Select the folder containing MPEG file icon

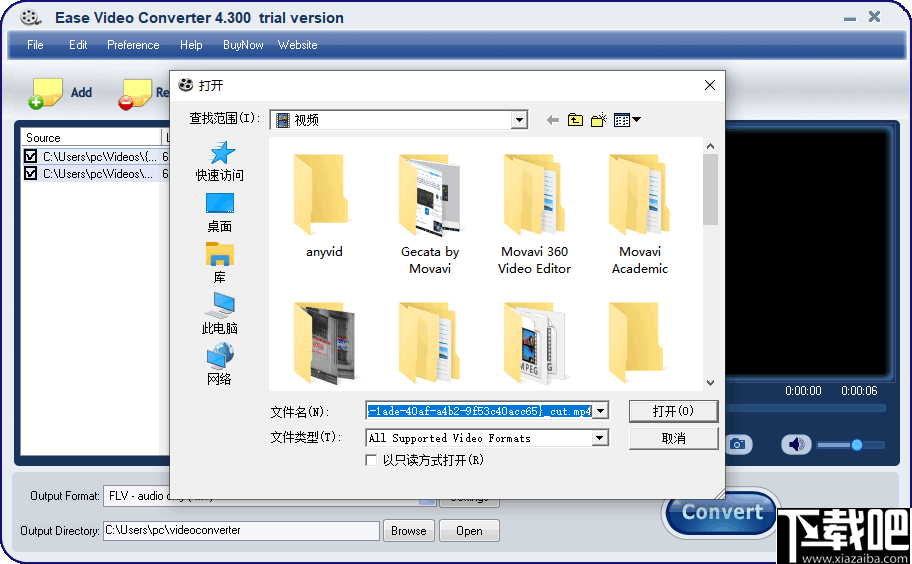click(535, 343)
